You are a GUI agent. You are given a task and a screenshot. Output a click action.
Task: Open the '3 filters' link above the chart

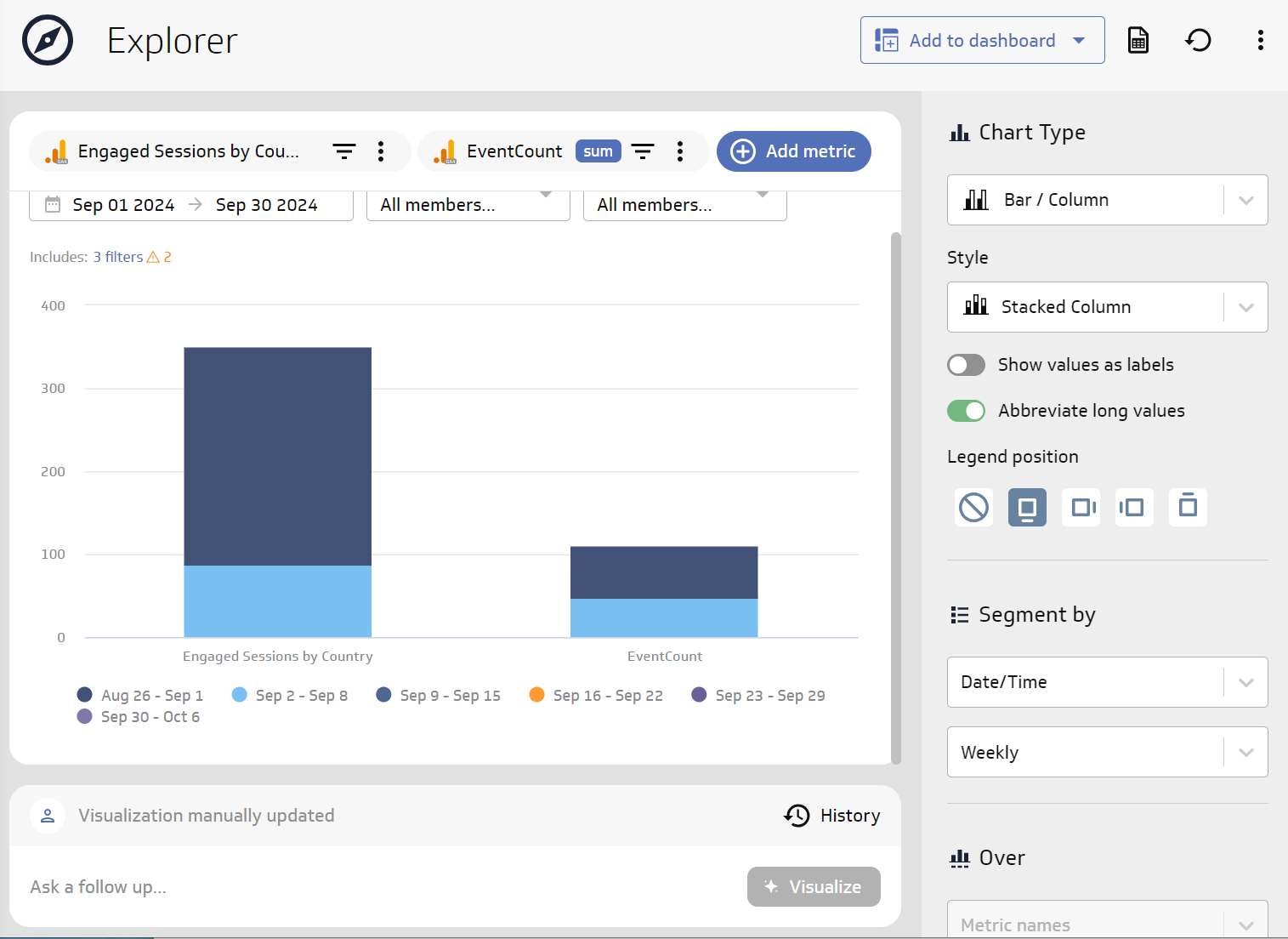point(118,256)
